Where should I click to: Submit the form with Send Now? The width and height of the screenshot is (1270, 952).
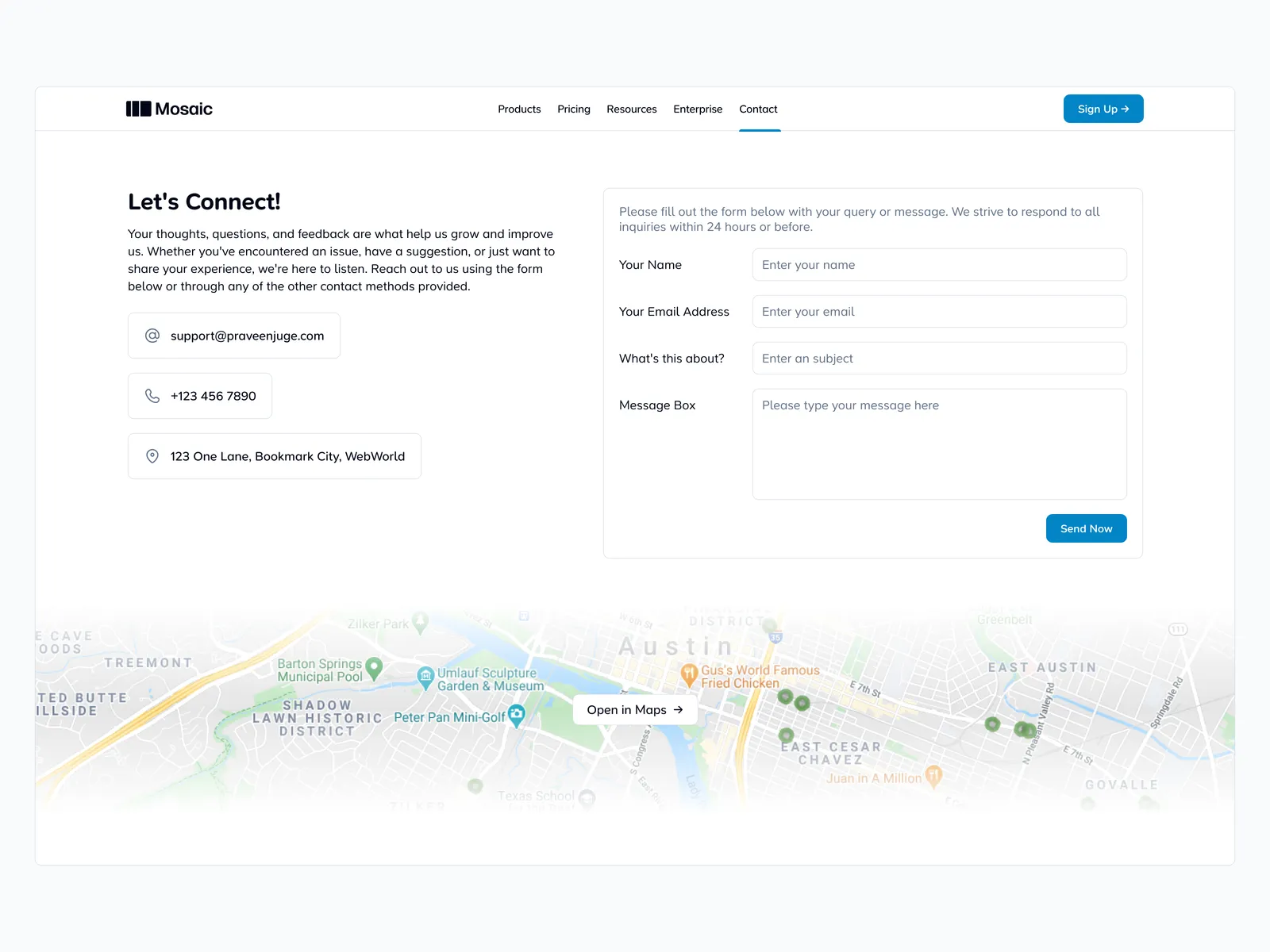click(1086, 528)
